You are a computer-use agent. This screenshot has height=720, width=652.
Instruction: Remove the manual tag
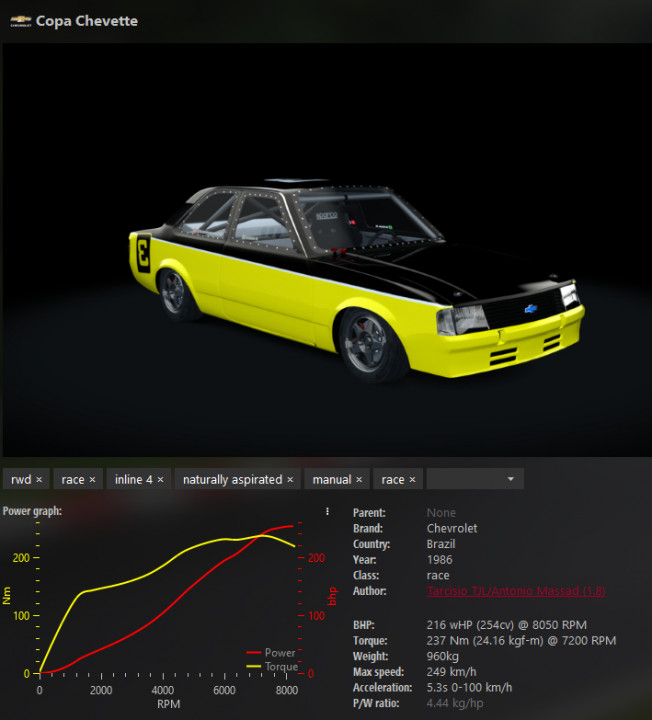[x=359, y=479]
